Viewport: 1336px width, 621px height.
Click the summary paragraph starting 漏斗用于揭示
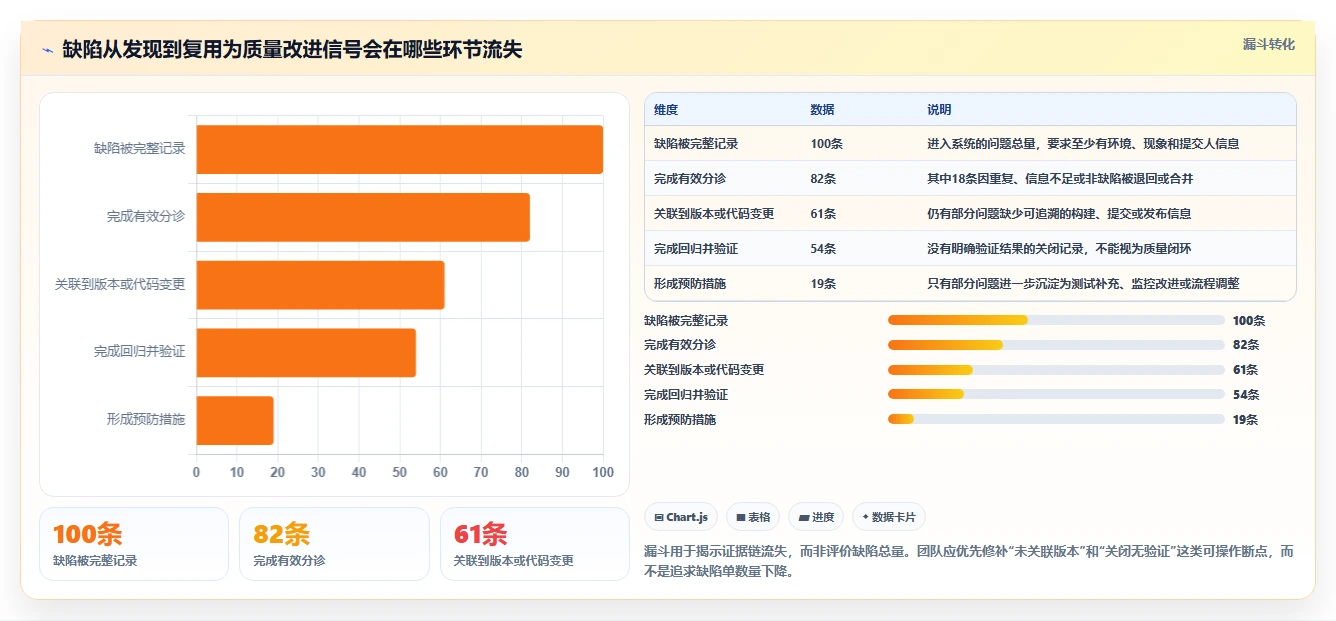969,562
